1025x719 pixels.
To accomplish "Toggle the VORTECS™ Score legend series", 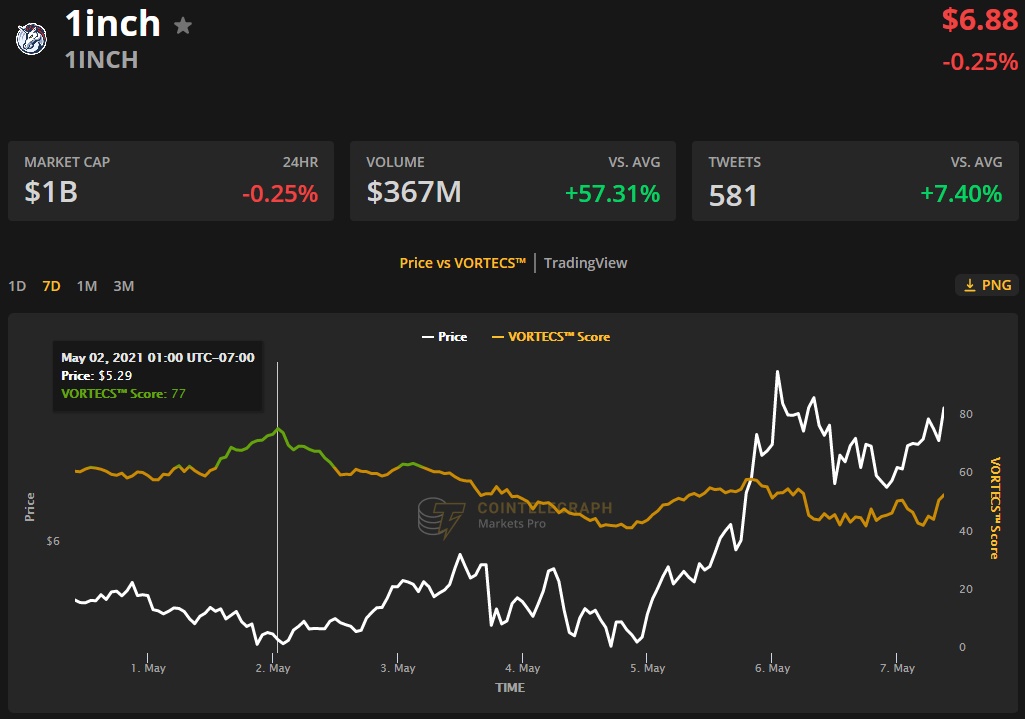I will [551, 337].
